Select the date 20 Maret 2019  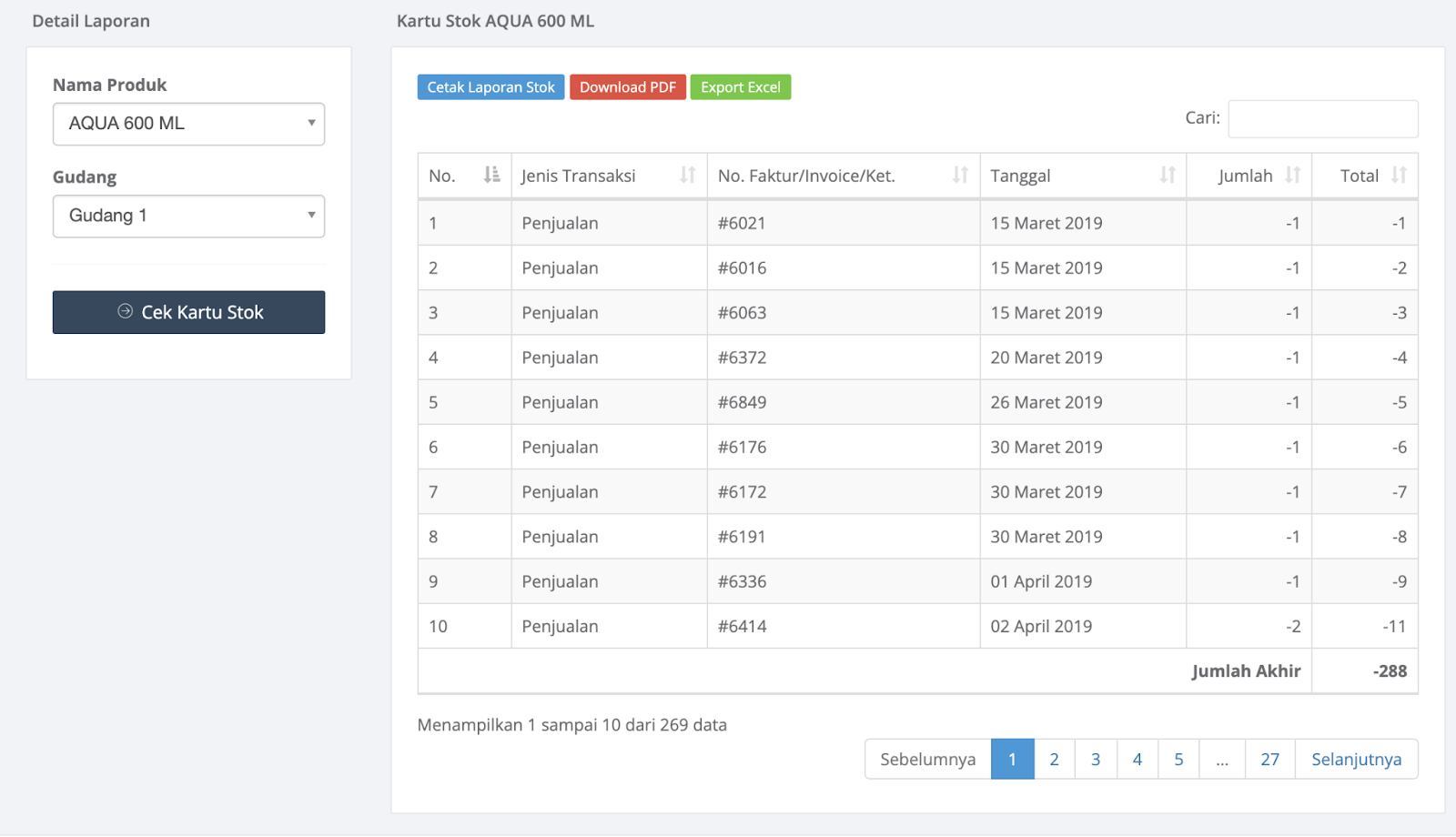pyautogui.click(x=1046, y=358)
